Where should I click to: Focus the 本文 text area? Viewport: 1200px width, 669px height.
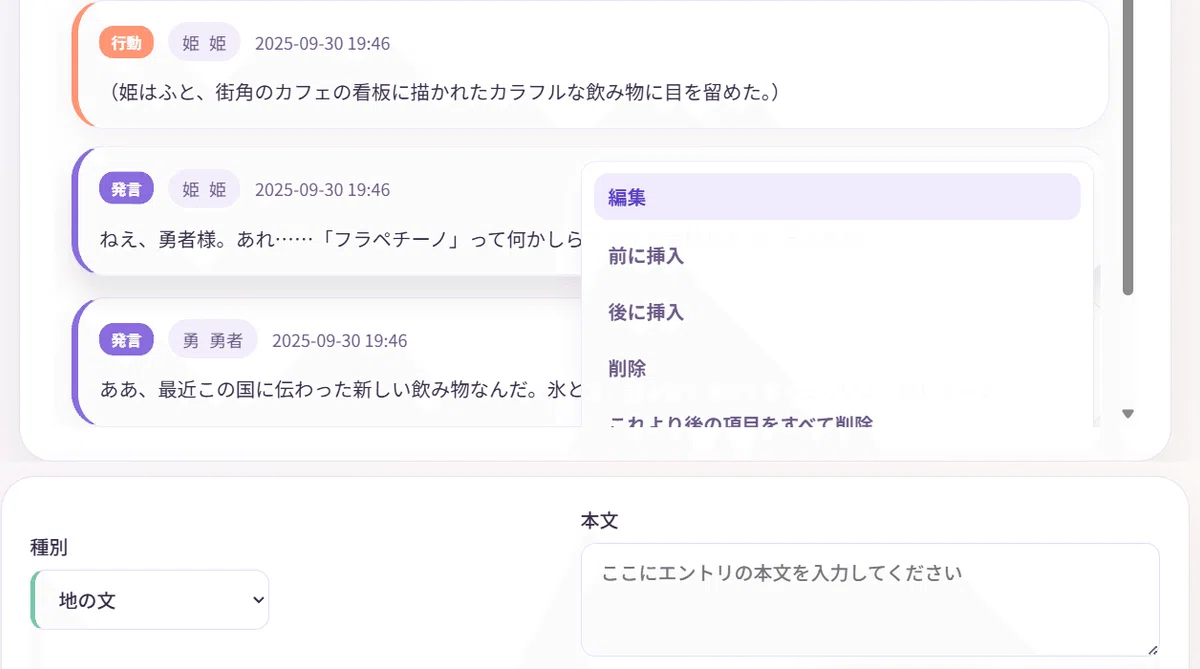(870, 600)
